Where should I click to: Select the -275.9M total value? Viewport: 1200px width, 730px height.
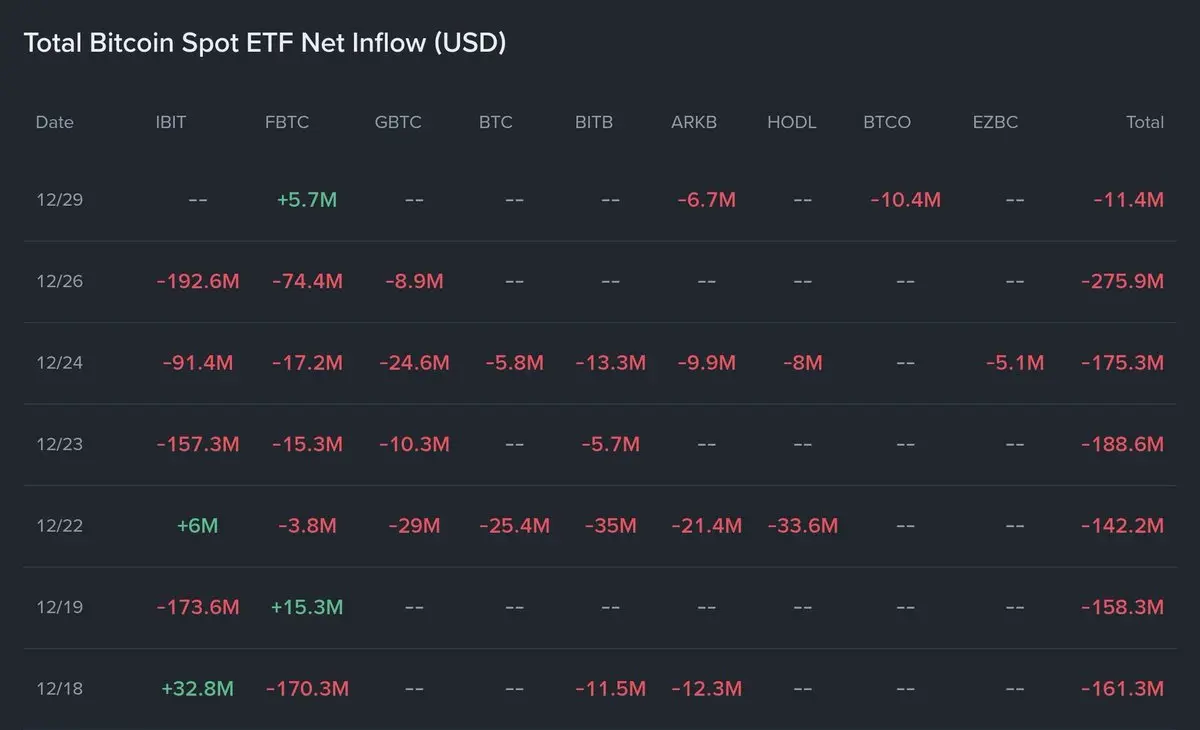[1122, 282]
